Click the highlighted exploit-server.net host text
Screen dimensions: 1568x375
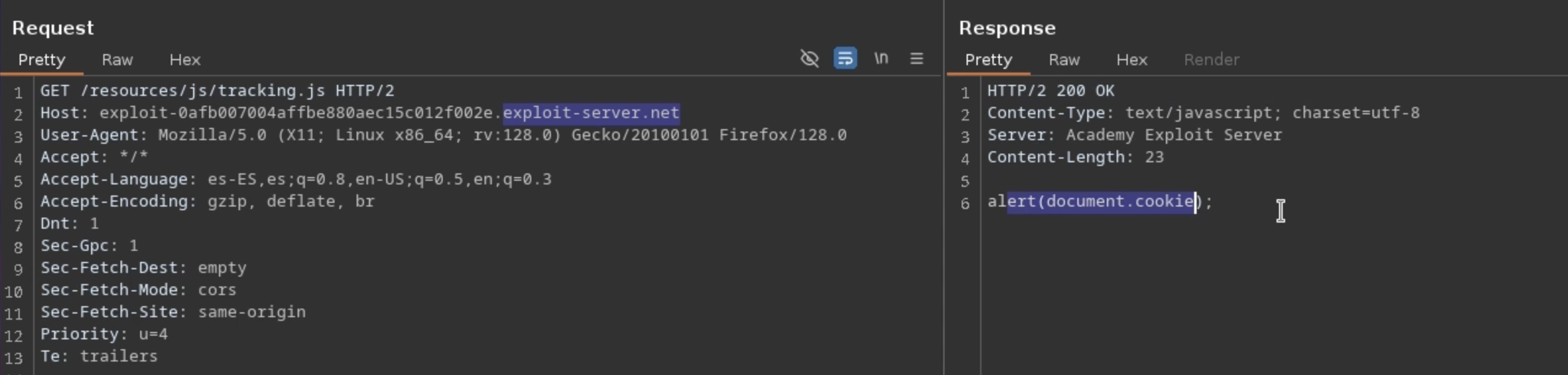point(590,113)
